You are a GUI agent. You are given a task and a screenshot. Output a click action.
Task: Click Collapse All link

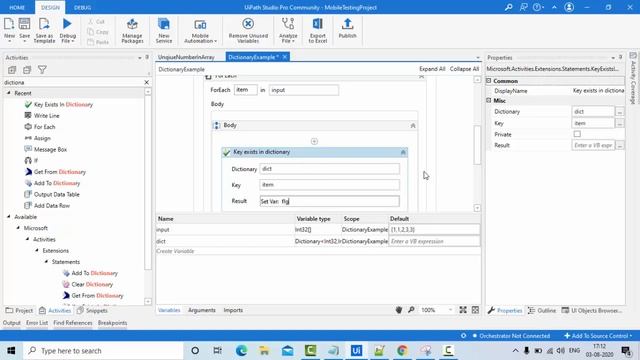(464, 69)
